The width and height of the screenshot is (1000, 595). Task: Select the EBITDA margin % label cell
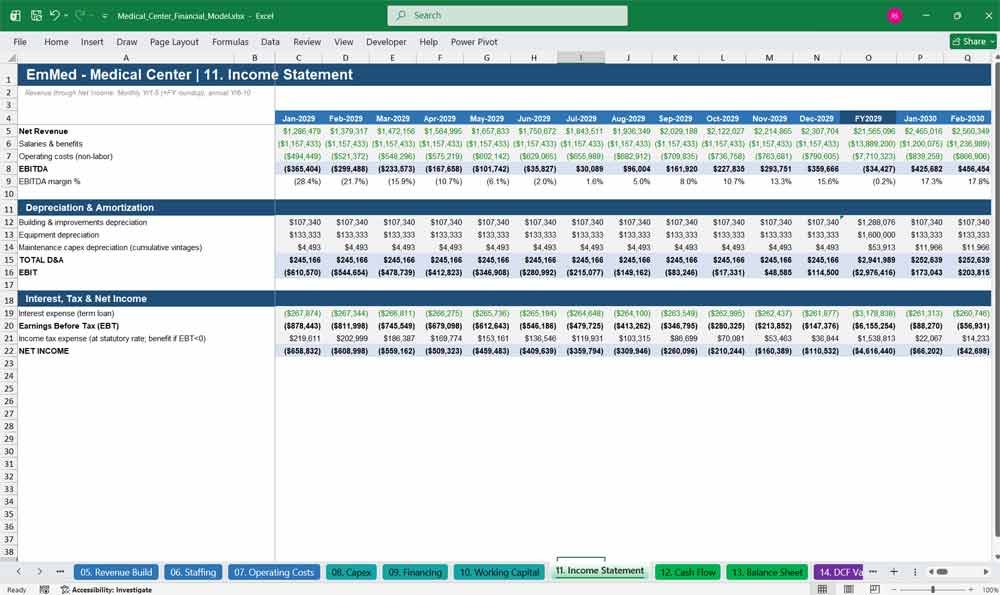[x=50, y=181]
